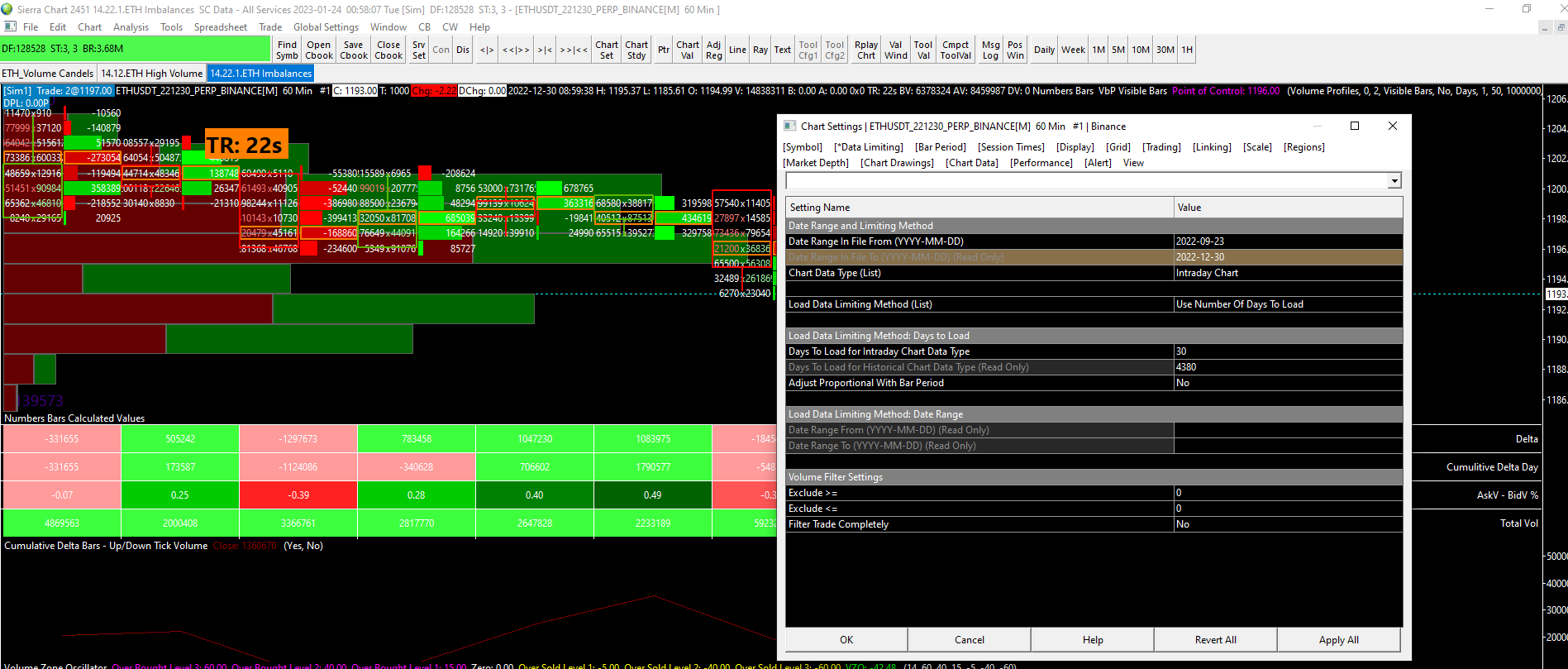This screenshot has height=669, width=1568.
Task: Click OK in Chart Settings
Action: click(846, 640)
